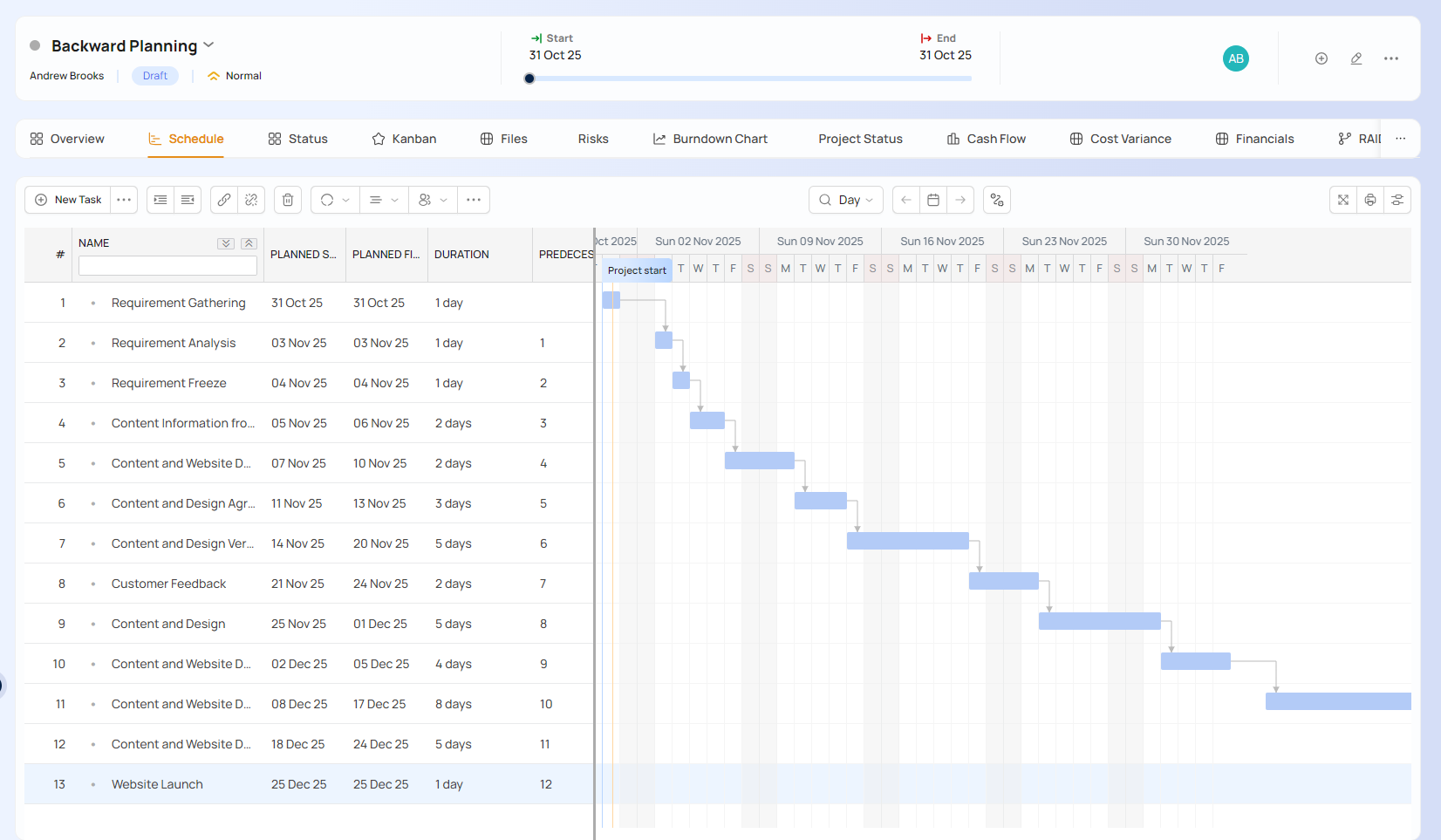Image resolution: width=1441 pixels, height=840 pixels.
Task: Click the NAME column filter input
Action: (167, 265)
